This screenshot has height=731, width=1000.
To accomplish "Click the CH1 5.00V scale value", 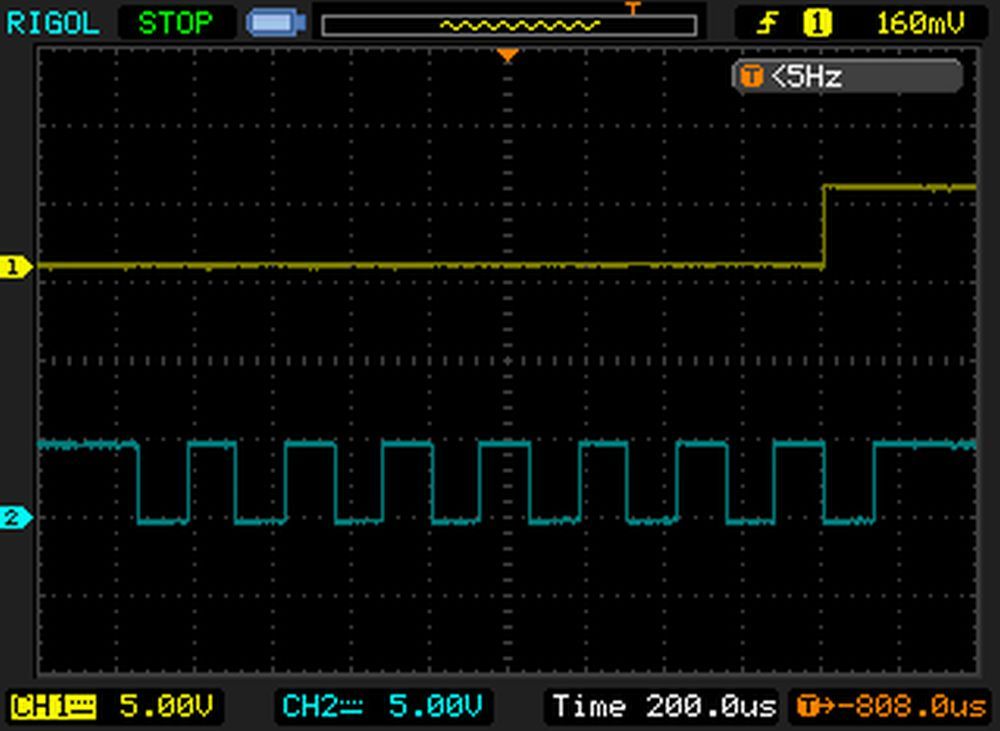I will 166,707.
